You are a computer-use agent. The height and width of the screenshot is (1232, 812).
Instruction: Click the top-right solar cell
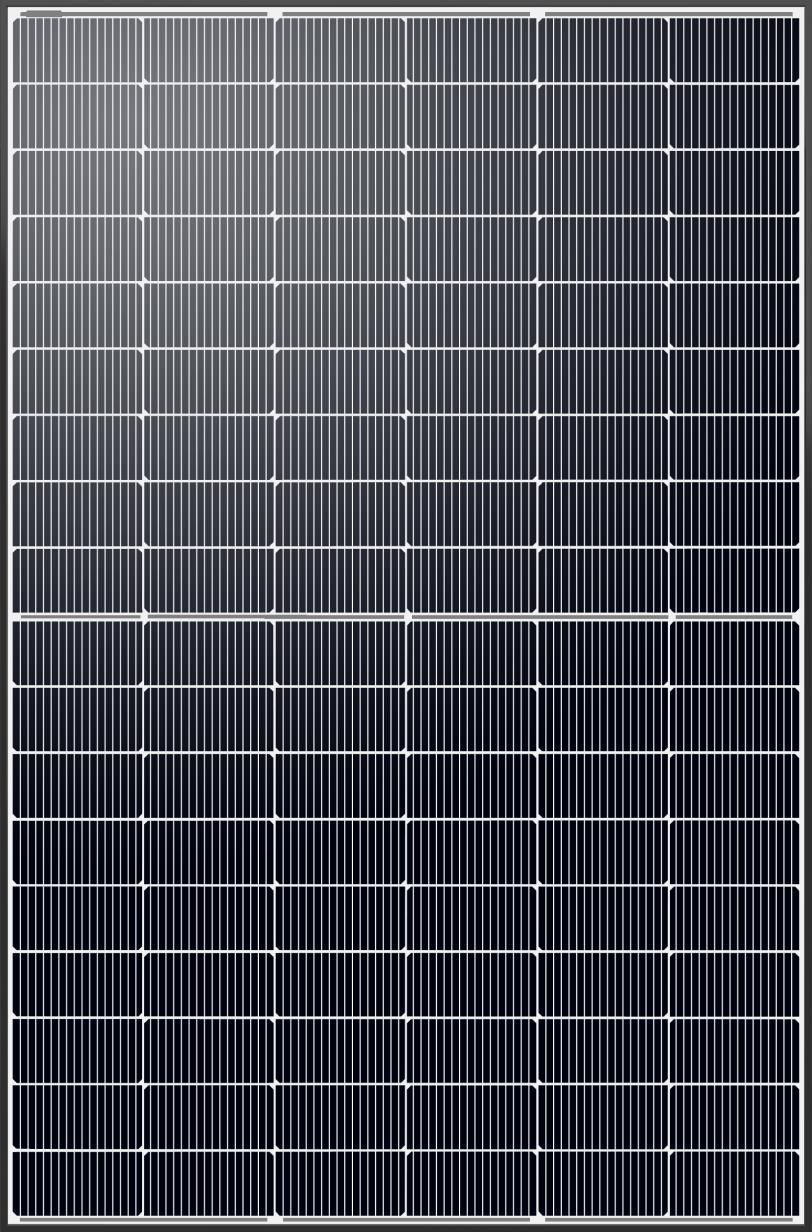coord(734,50)
